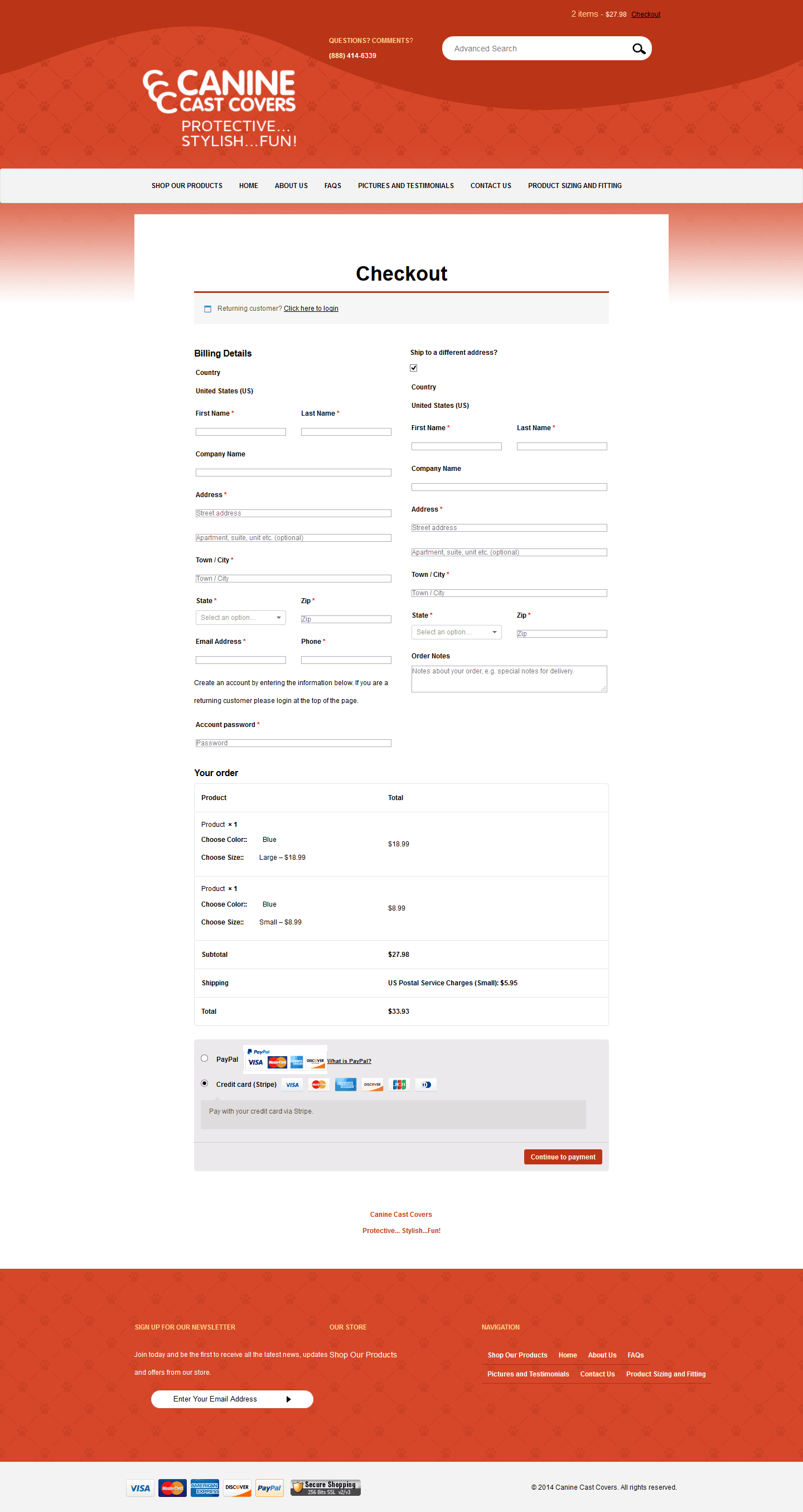The width and height of the screenshot is (803, 1512).
Task: Focus the billing First Name field
Action: (x=240, y=432)
